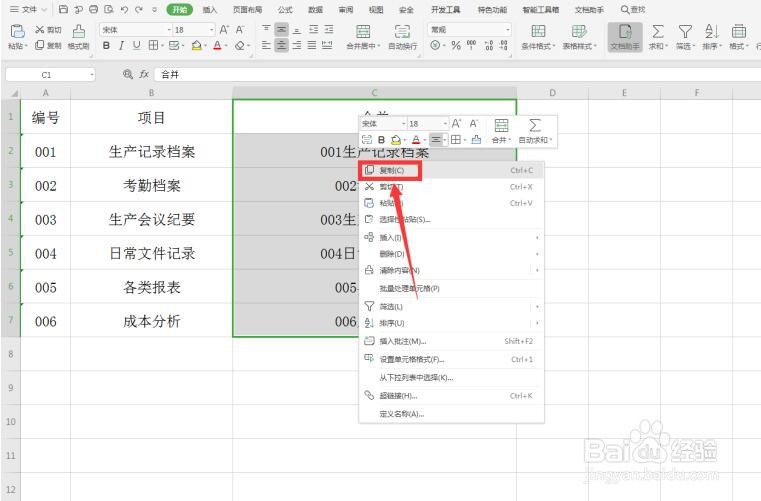Increase font size with ribbon A+ icon

(224, 30)
